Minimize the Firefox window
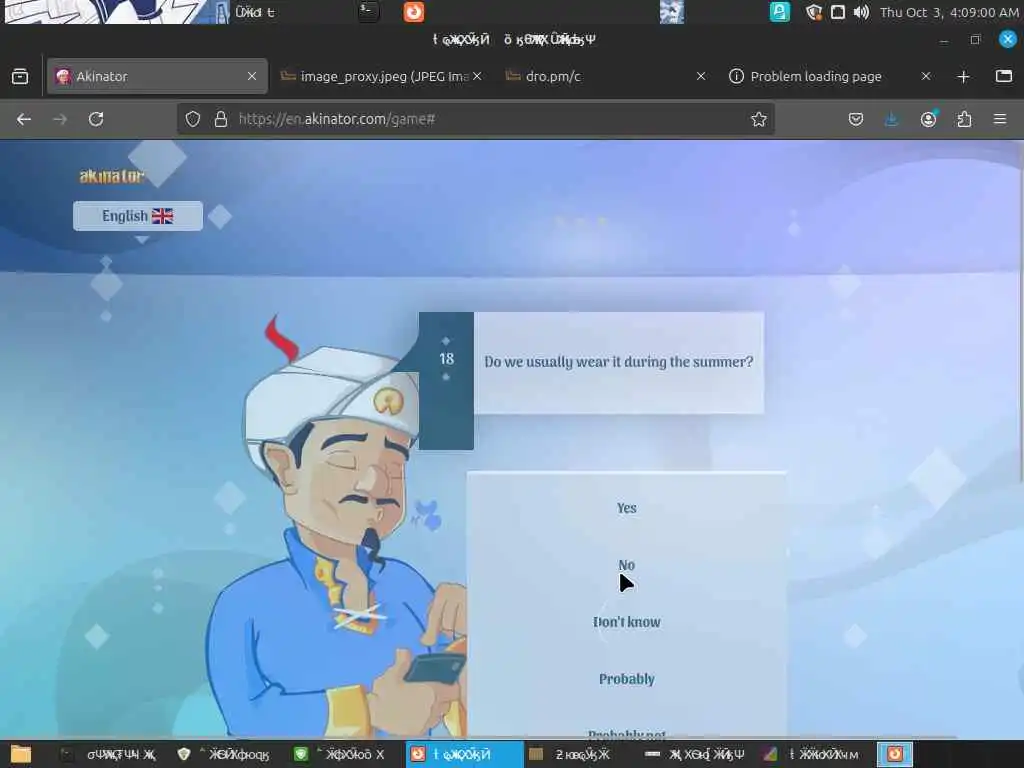1024x768 pixels. 944,39
